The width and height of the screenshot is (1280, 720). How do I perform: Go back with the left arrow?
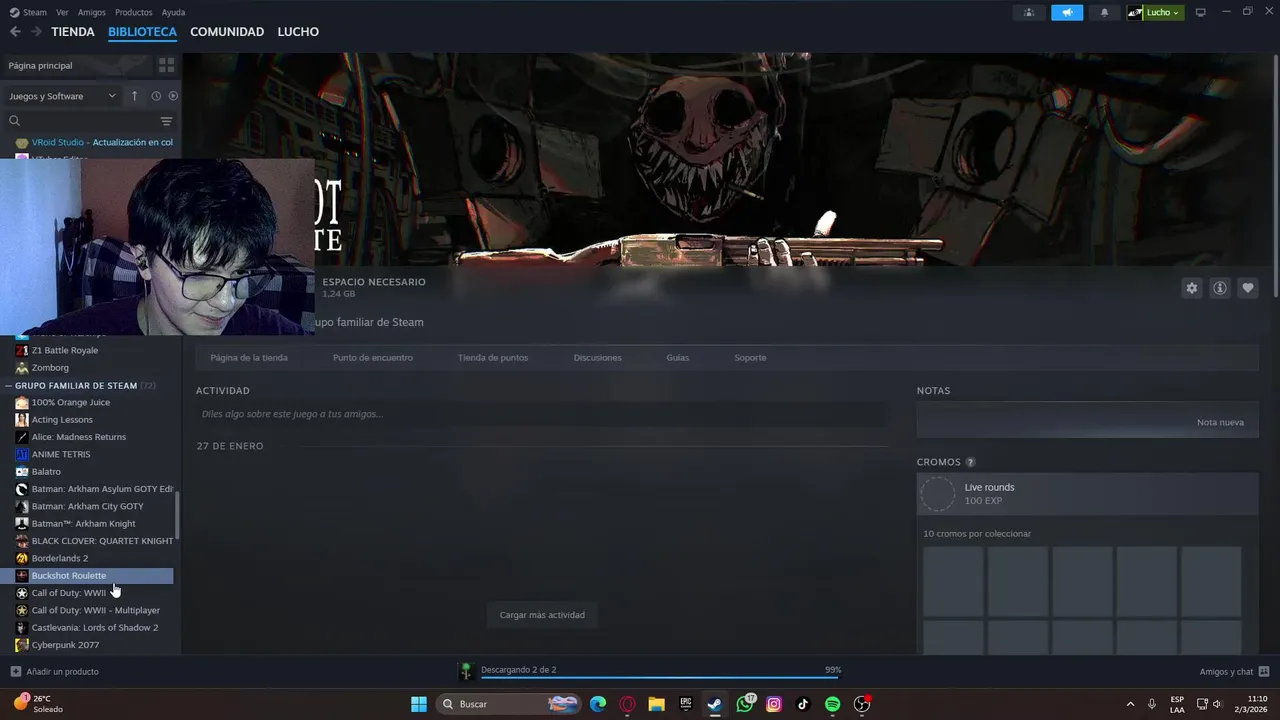tap(15, 32)
